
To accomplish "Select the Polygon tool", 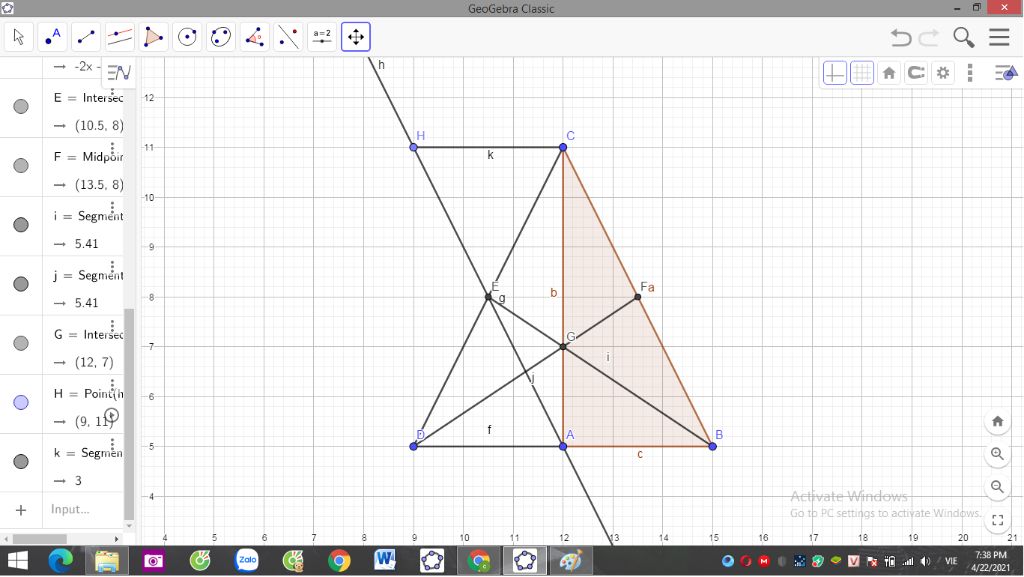I will [x=153, y=37].
